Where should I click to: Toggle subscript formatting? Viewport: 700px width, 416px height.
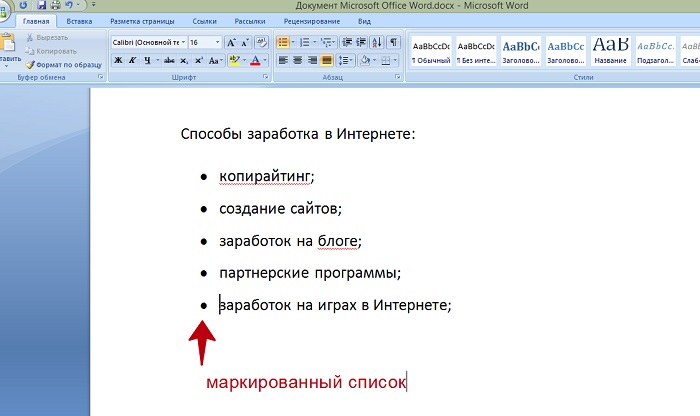[x=184, y=60]
